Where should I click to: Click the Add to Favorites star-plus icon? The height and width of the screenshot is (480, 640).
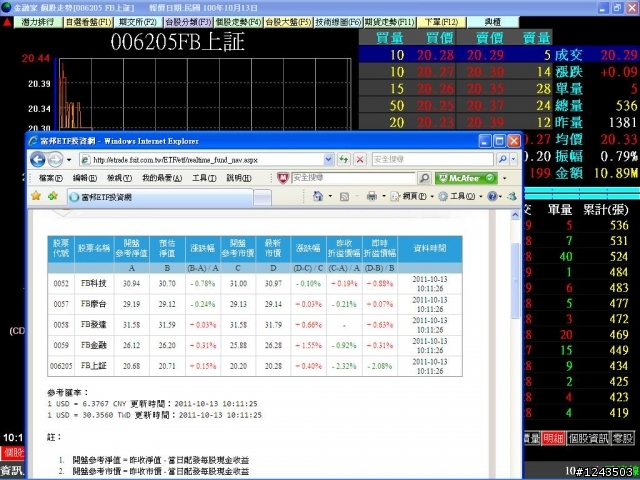(53, 196)
